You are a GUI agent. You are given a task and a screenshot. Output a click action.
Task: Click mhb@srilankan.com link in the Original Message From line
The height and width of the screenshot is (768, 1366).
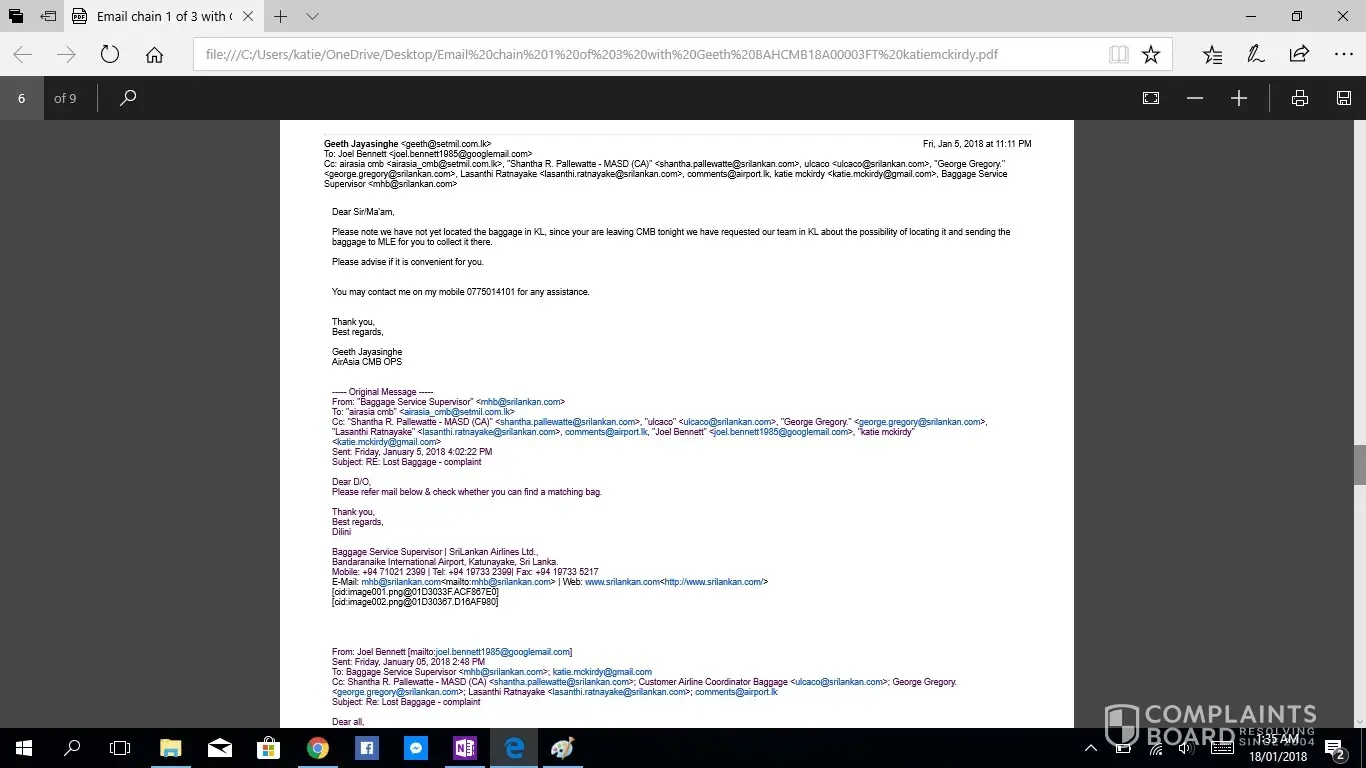tap(522, 402)
